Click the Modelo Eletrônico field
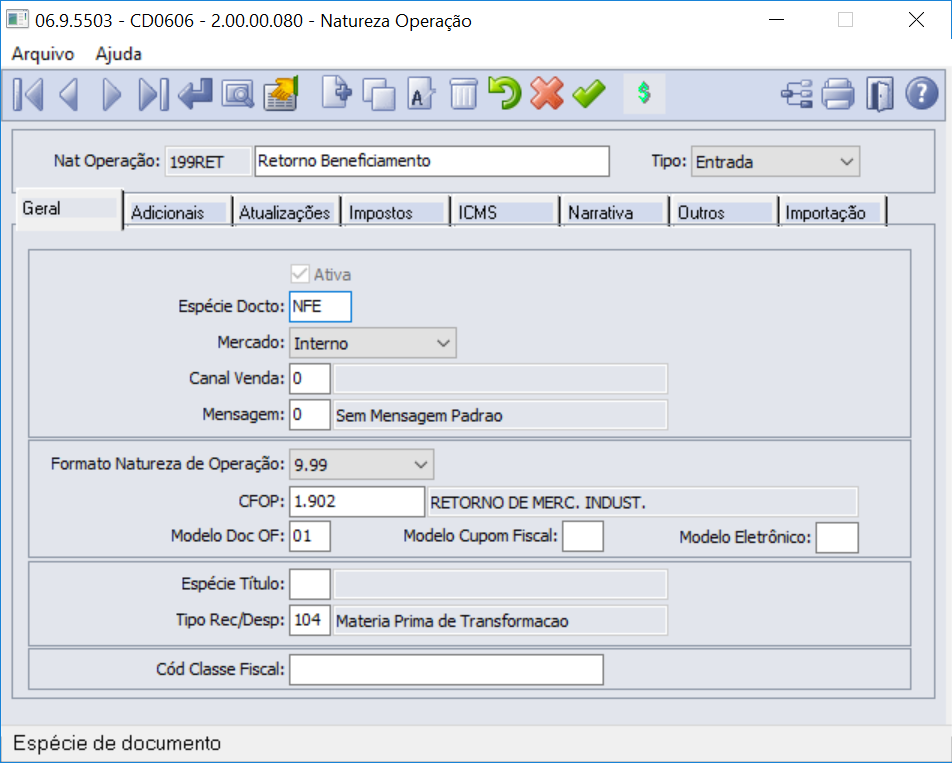 837,537
